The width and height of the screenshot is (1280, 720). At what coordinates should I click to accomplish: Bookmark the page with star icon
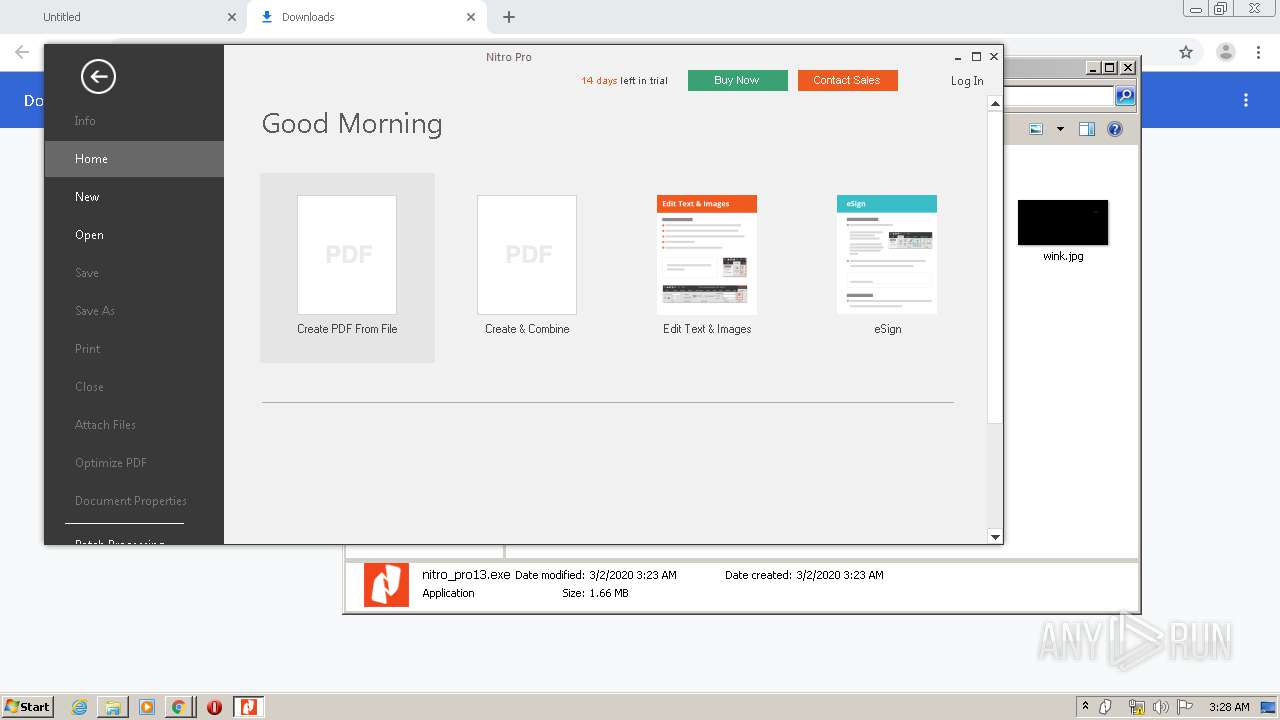click(x=1186, y=52)
